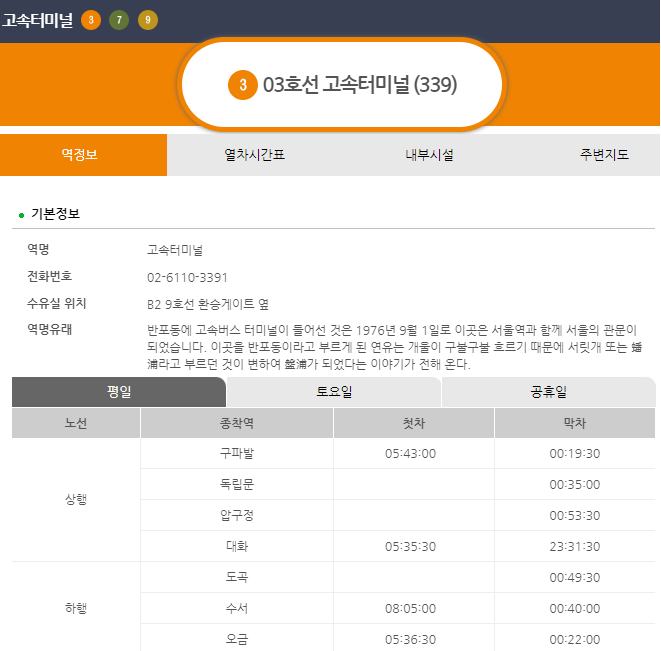The width and height of the screenshot is (661, 651).
Task: Click the 대화 destination cell
Action: (x=237, y=546)
